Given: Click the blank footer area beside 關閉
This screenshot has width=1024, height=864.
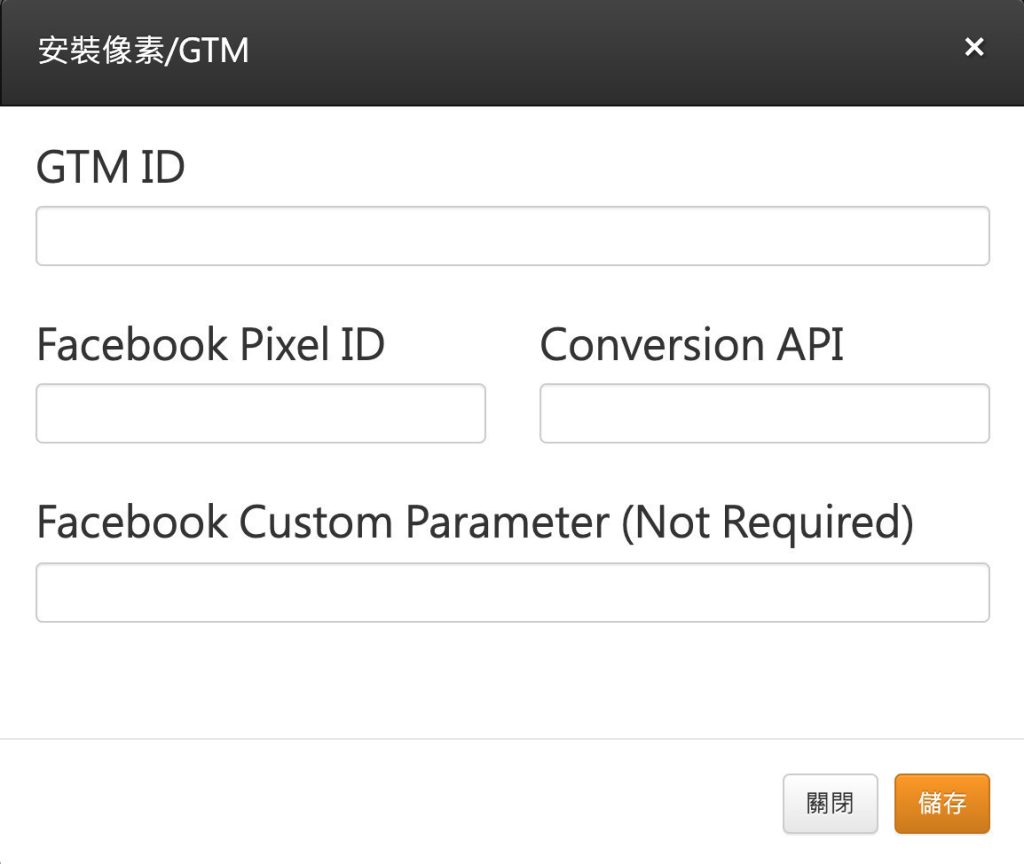Looking at the screenshot, I should (x=392, y=804).
